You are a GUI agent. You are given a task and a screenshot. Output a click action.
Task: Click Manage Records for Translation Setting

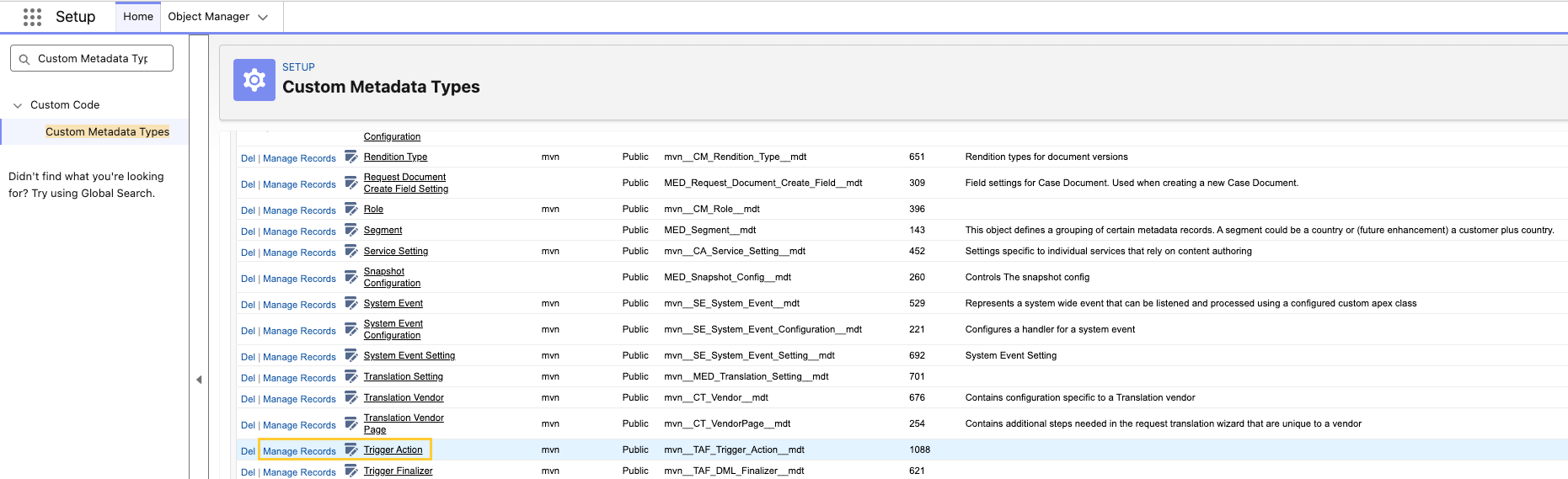point(299,379)
